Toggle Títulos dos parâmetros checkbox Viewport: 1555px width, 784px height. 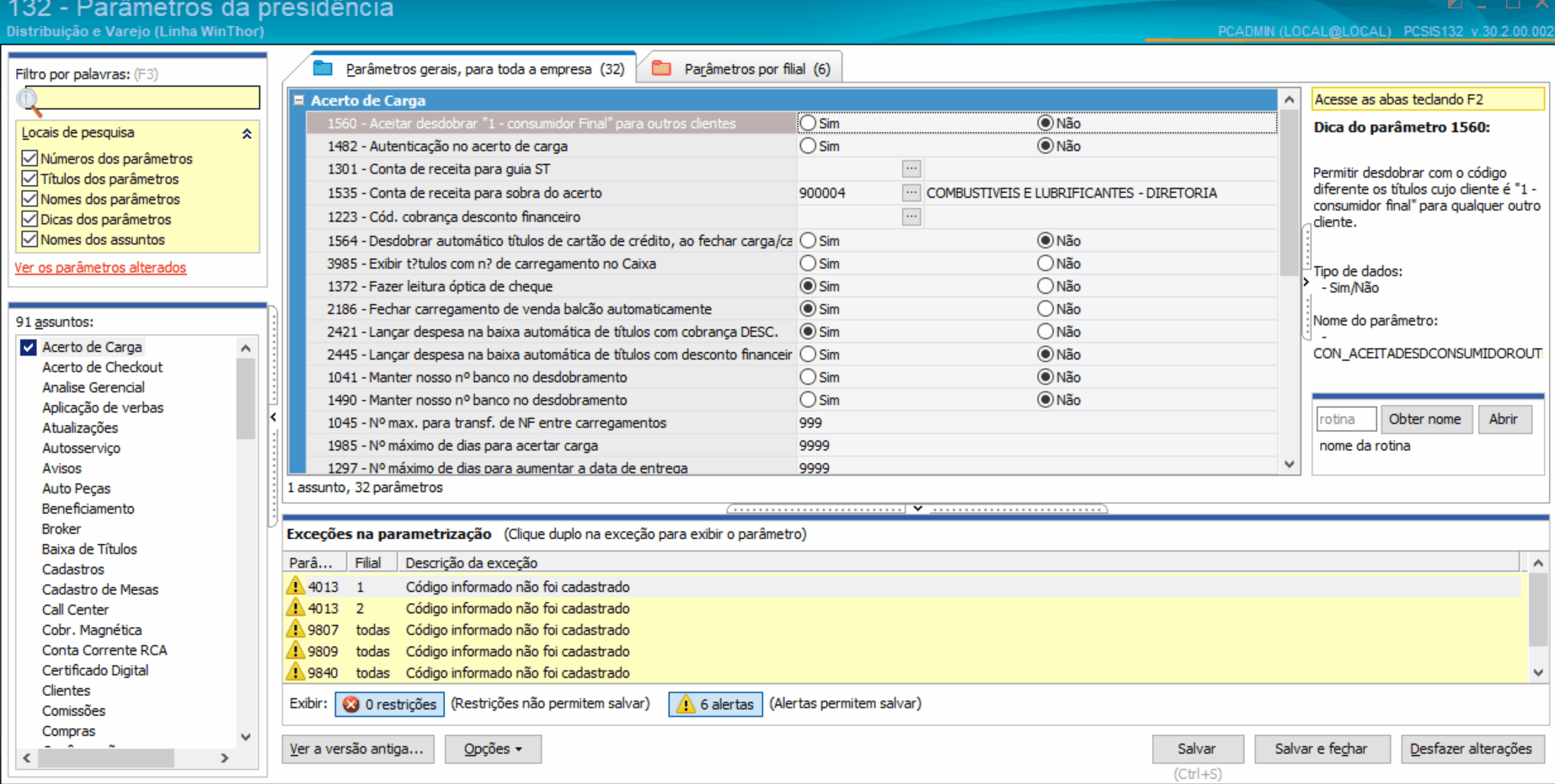[29, 179]
